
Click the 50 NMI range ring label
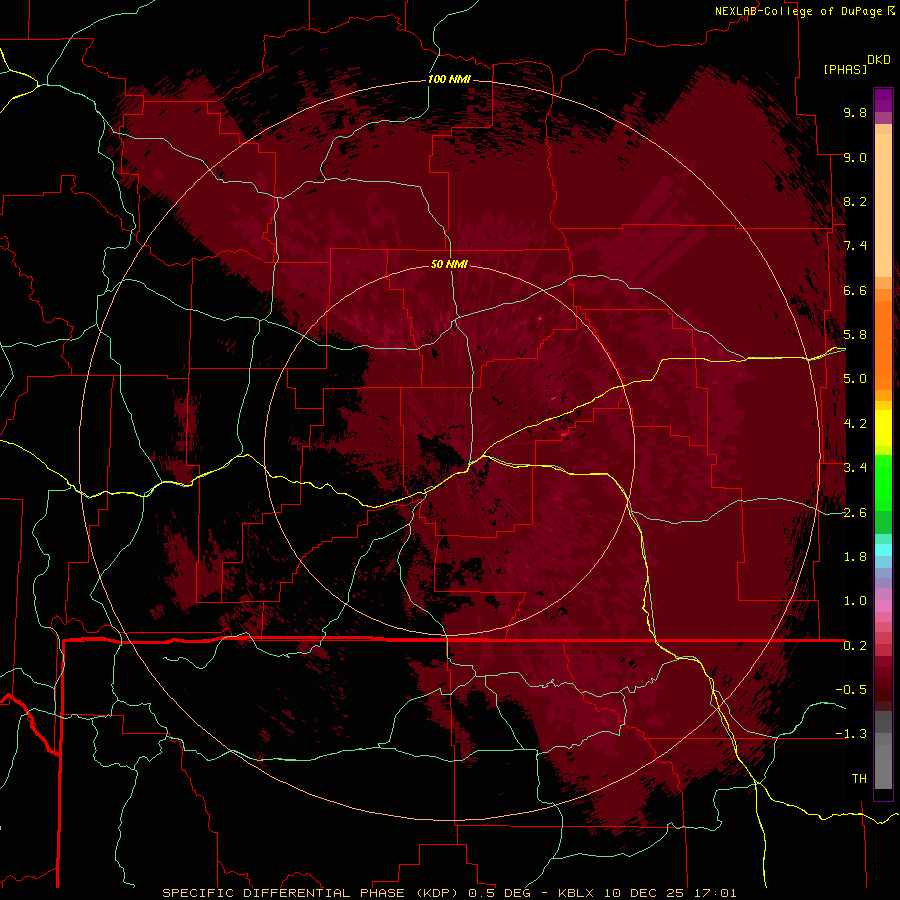pyautogui.click(x=449, y=265)
